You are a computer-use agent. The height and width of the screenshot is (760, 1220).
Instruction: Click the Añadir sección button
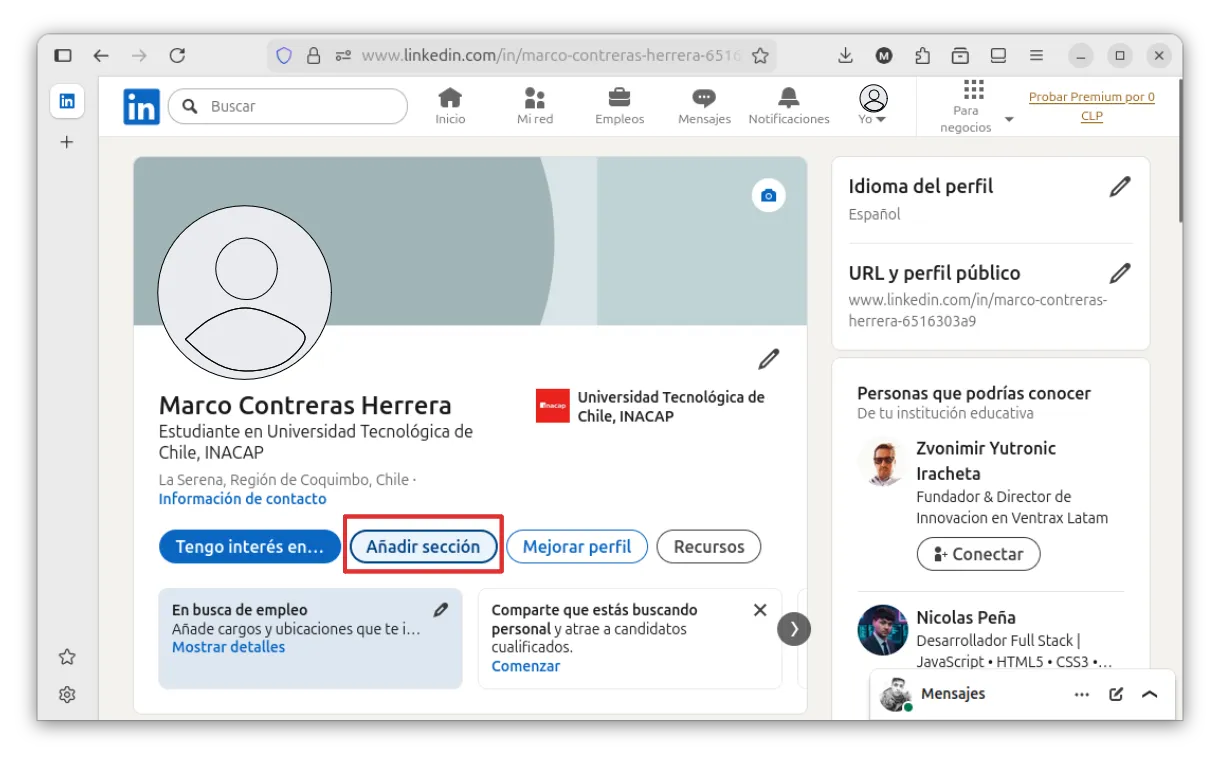click(423, 547)
